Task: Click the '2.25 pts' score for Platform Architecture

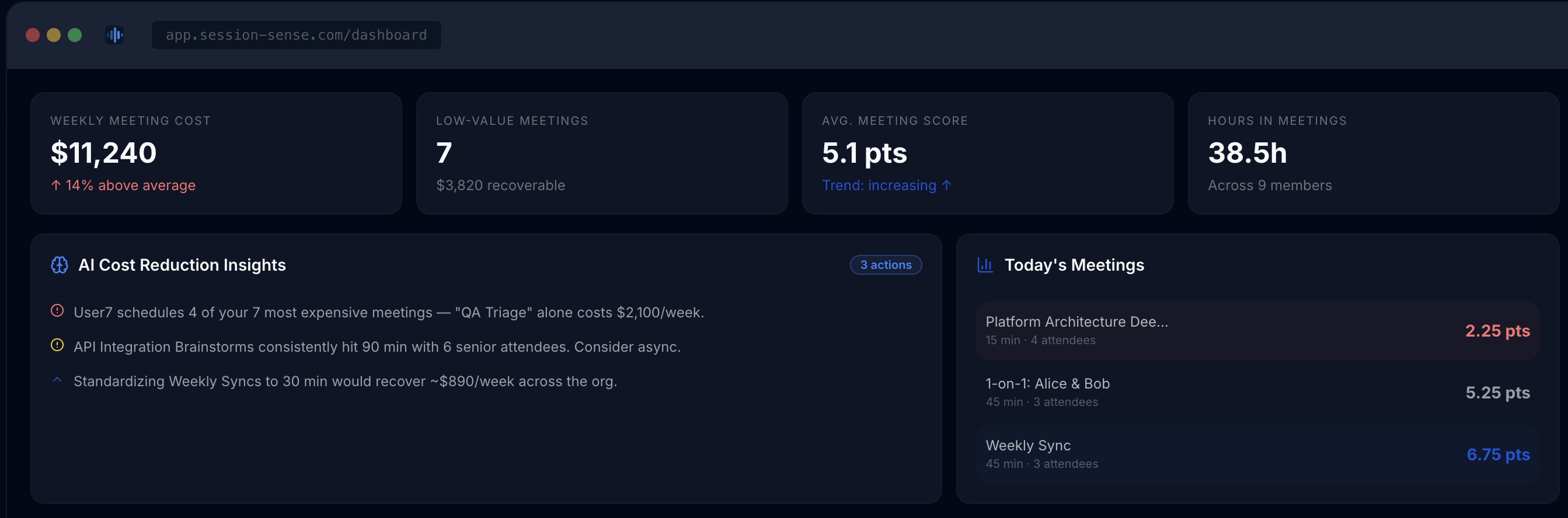Action: 1498,331
